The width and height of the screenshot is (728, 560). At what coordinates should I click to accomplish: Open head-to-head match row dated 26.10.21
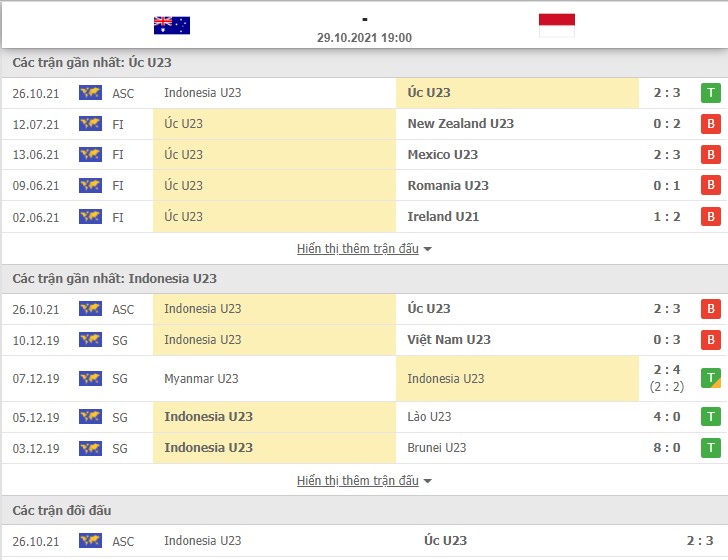[364, 541]
